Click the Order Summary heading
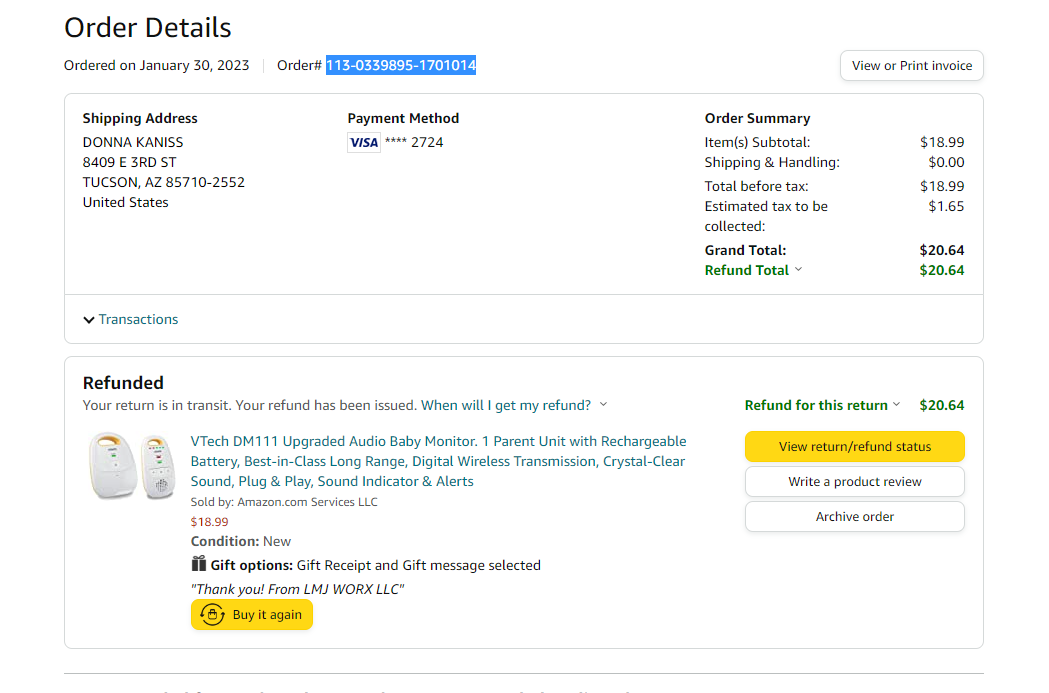Image resolution: width=1049 pixels, height=693 pixels. click(757, 118)
